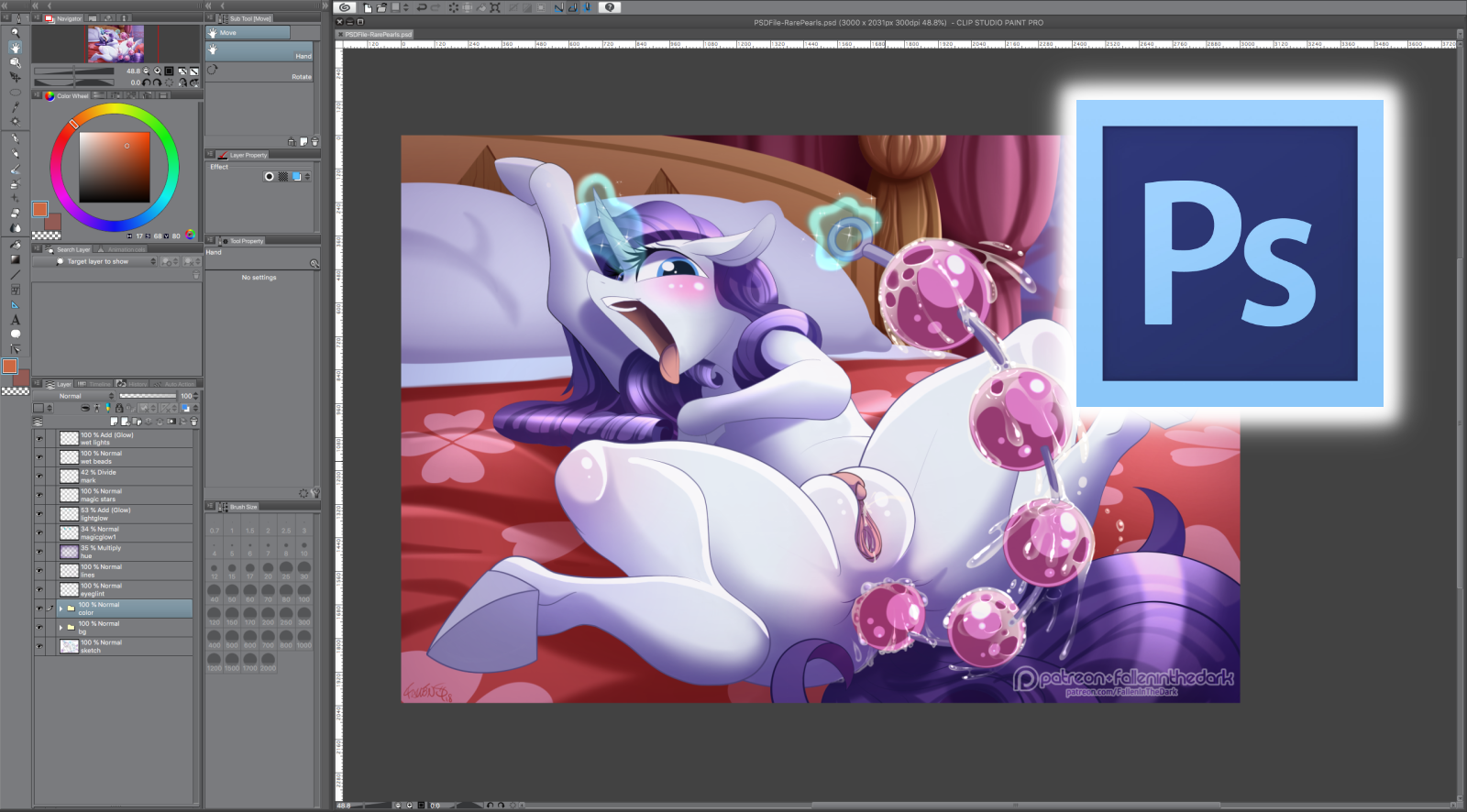
Task: Select the Selection area ellipse tool
Action: click(x=15, y=93)
